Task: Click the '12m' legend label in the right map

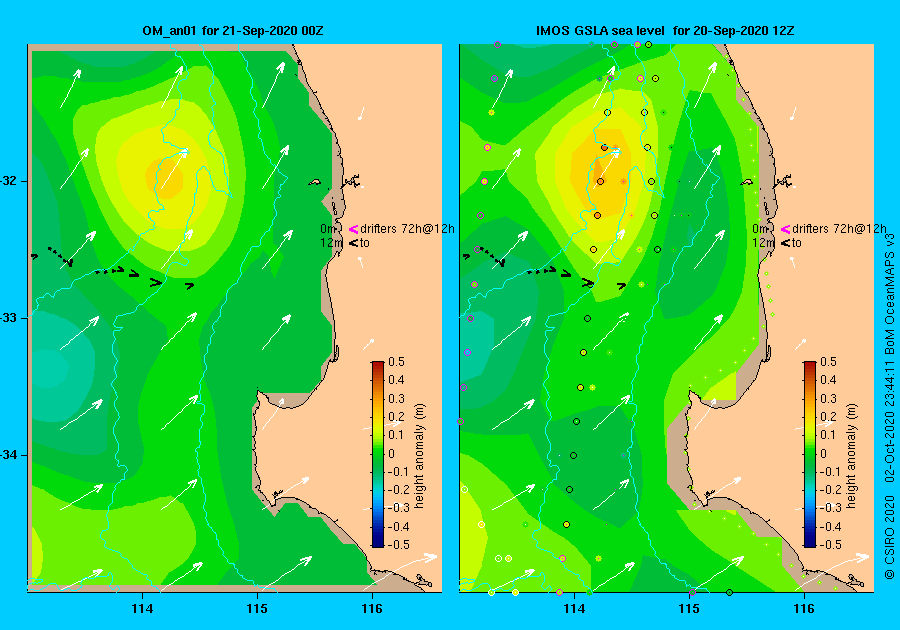Action: click(764, 243)
